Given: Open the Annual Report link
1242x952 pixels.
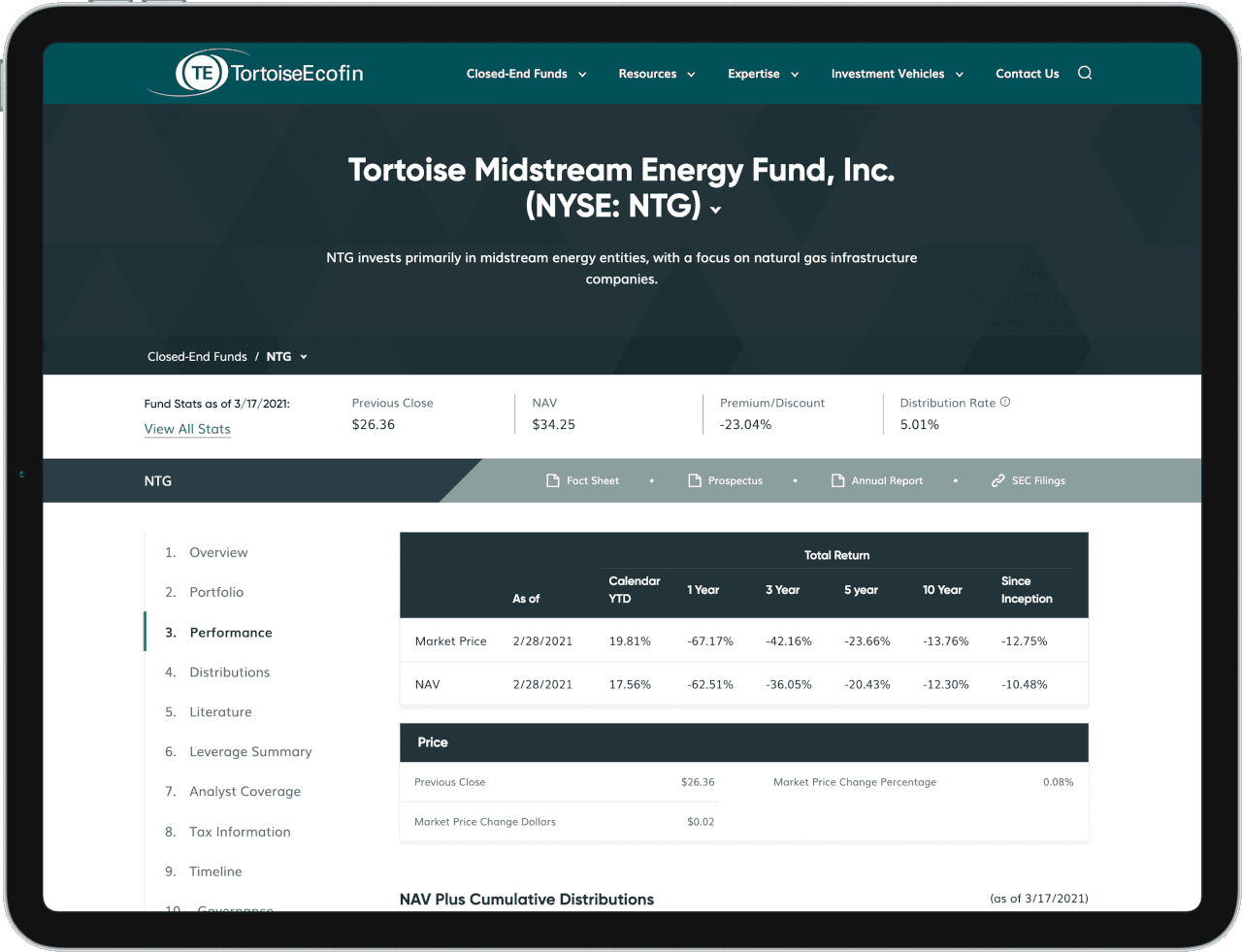Looking at the screenshot, I should click(887, 480).
